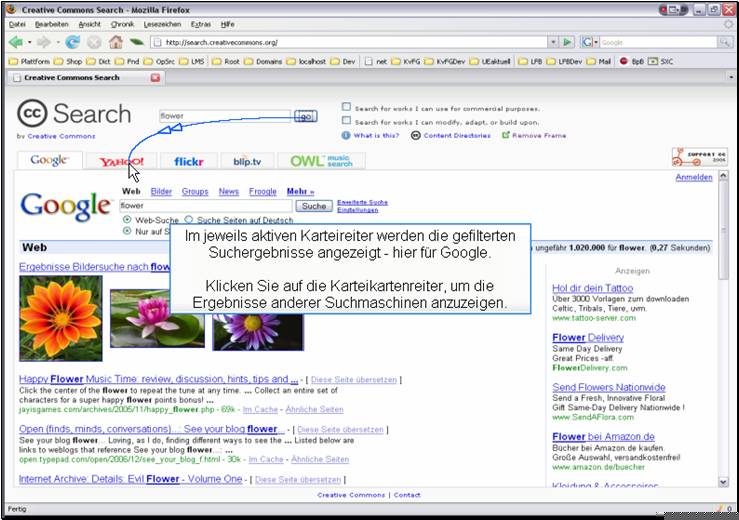Go to the Home page icon
This screenshot has width=739, height=520.
[x=115, y=42]
